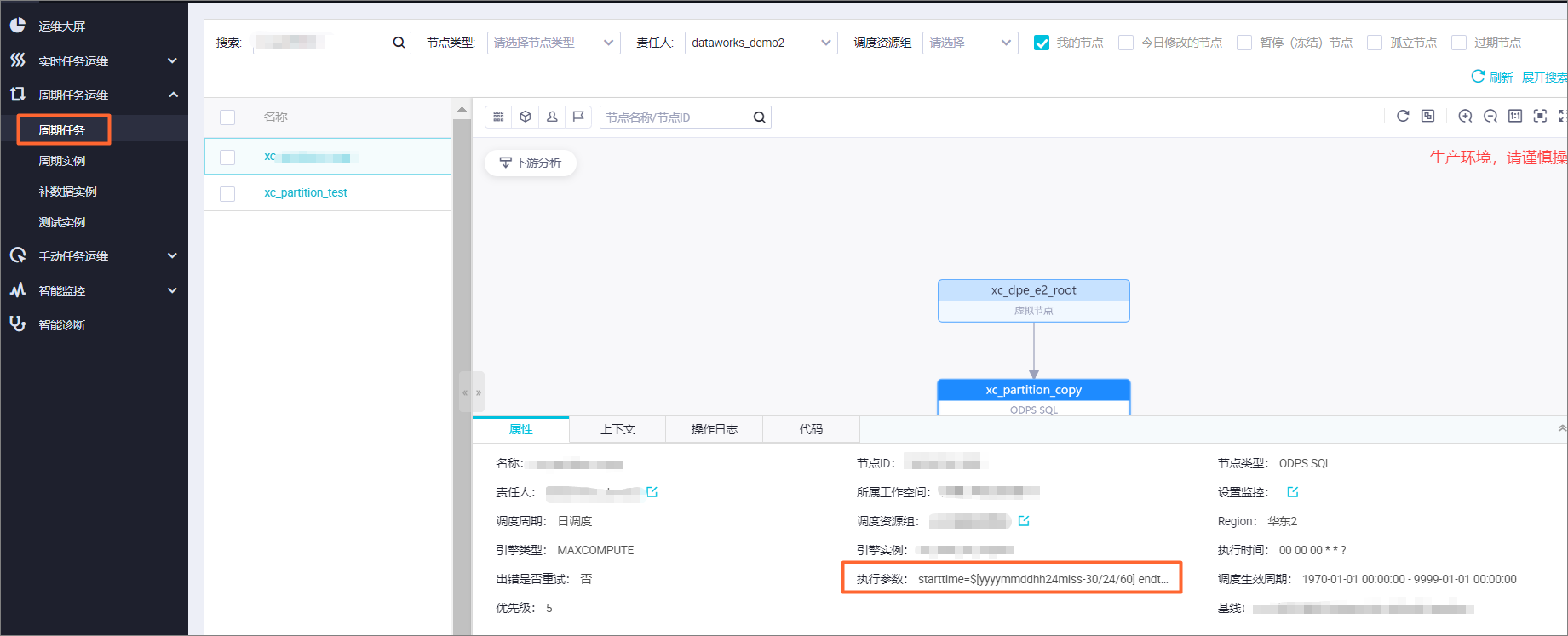This screenshot has width=1568, height=636.
Task: Click the 调度生效周期 date range text
Action: click(x=1410, y=579)
